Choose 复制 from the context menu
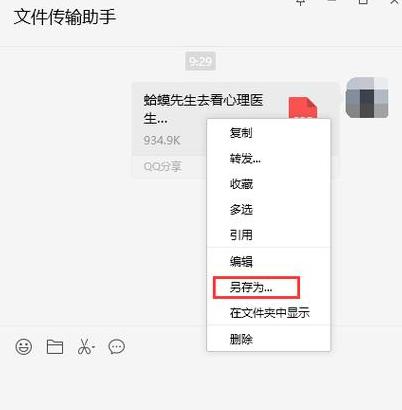This screenshot has width=402, height=410. [241, 133]
